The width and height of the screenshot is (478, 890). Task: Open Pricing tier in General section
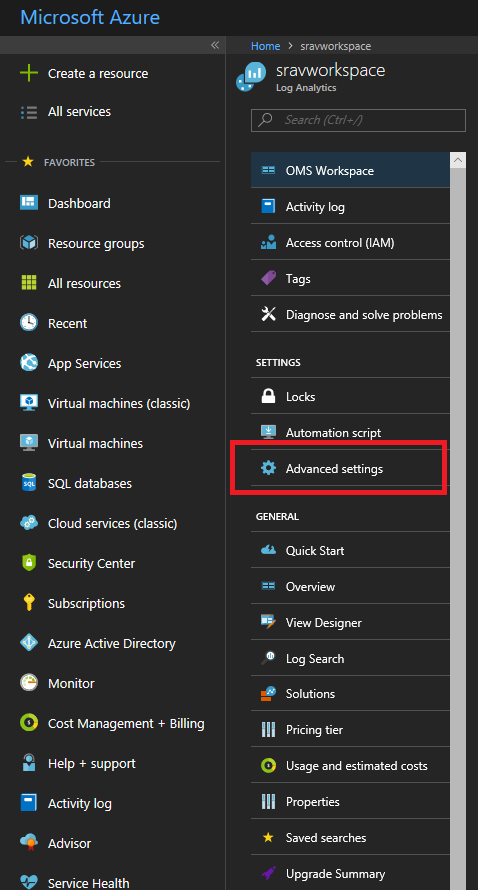[x=350, y=729]
